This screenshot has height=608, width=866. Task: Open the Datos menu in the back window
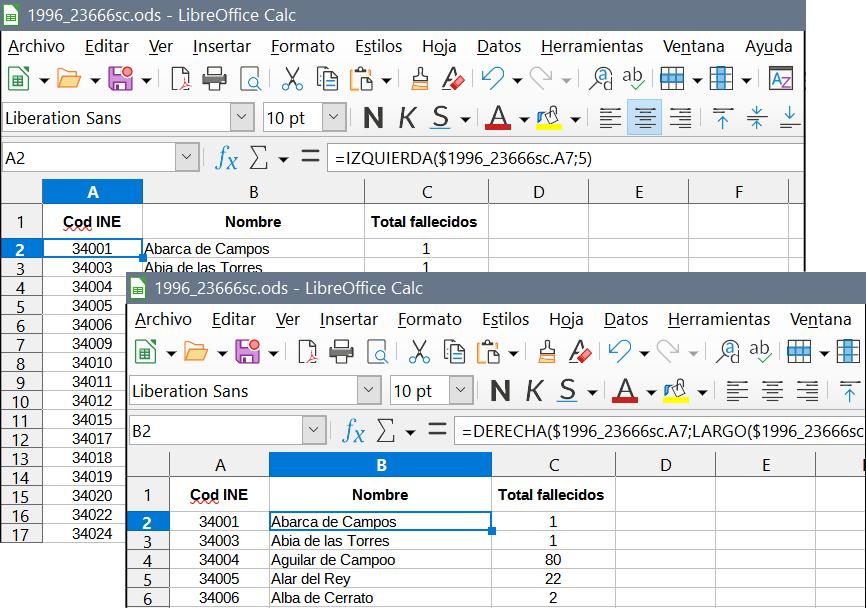[x=499, y=46]
